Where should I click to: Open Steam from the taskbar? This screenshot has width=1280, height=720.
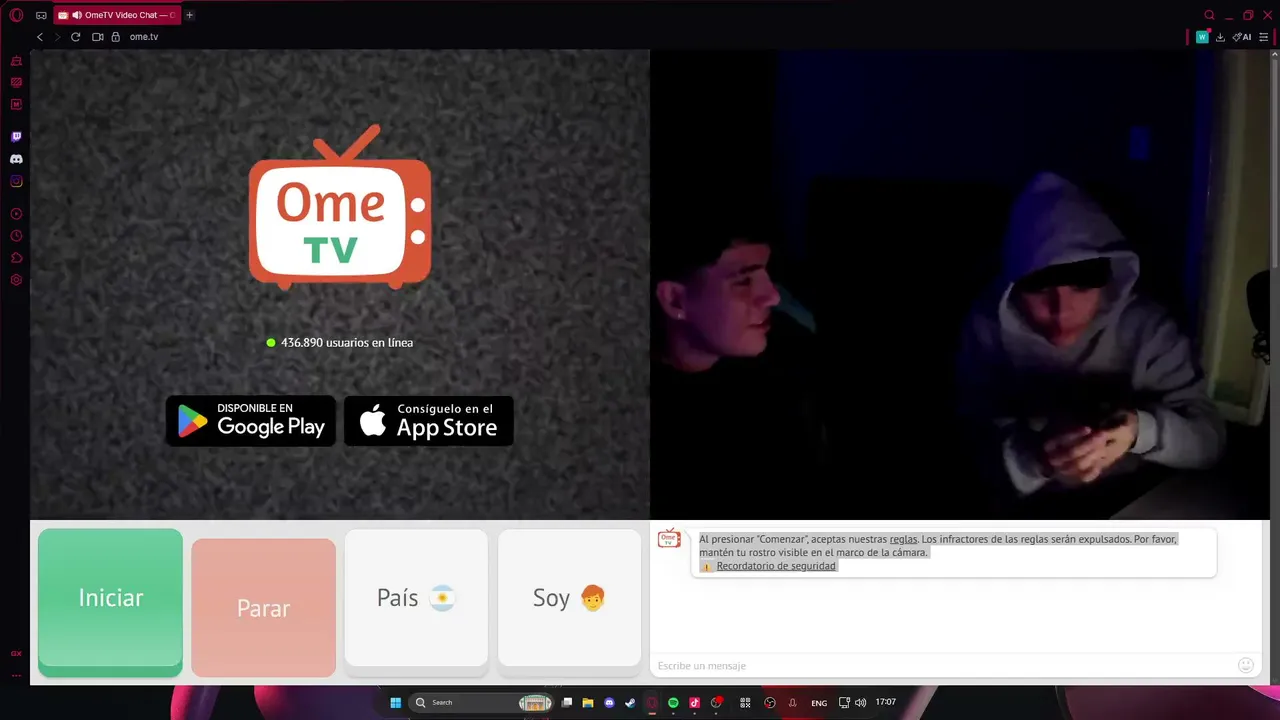click(630, 703)
